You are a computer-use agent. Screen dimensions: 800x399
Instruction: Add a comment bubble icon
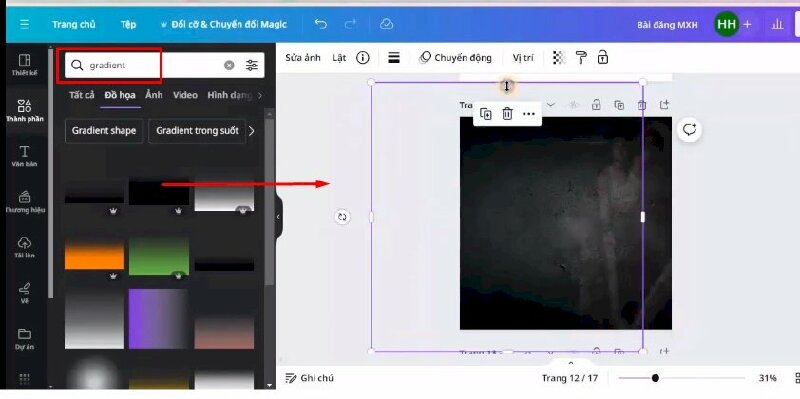click(x=689, y=130)
